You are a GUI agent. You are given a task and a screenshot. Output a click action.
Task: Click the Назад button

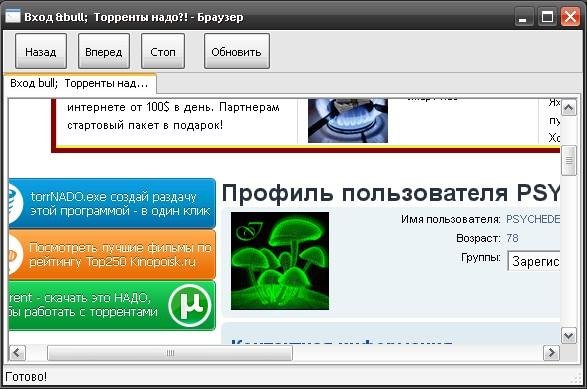(x=41, y=51)
